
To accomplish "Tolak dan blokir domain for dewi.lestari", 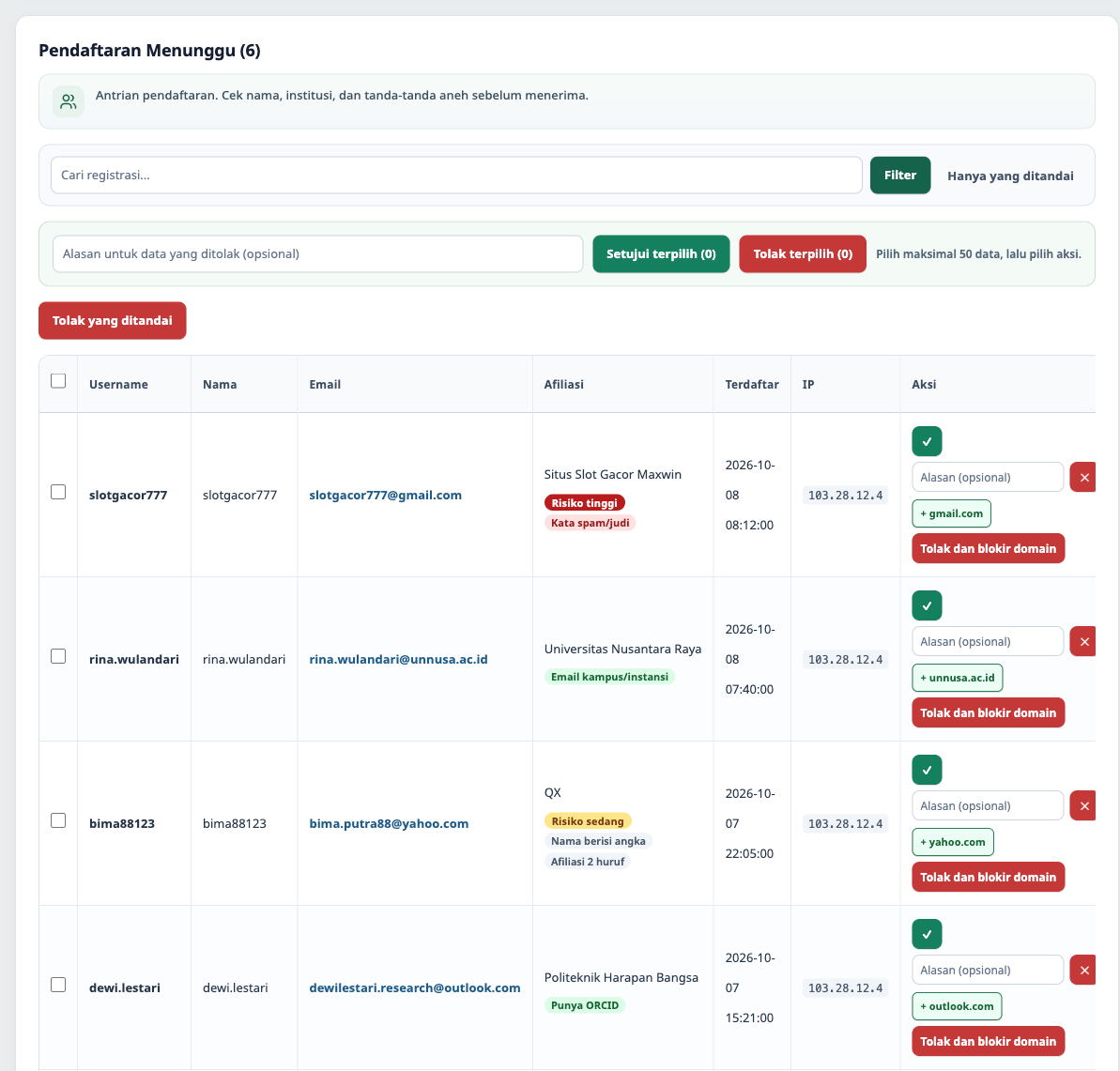I will coord(988,1041).
